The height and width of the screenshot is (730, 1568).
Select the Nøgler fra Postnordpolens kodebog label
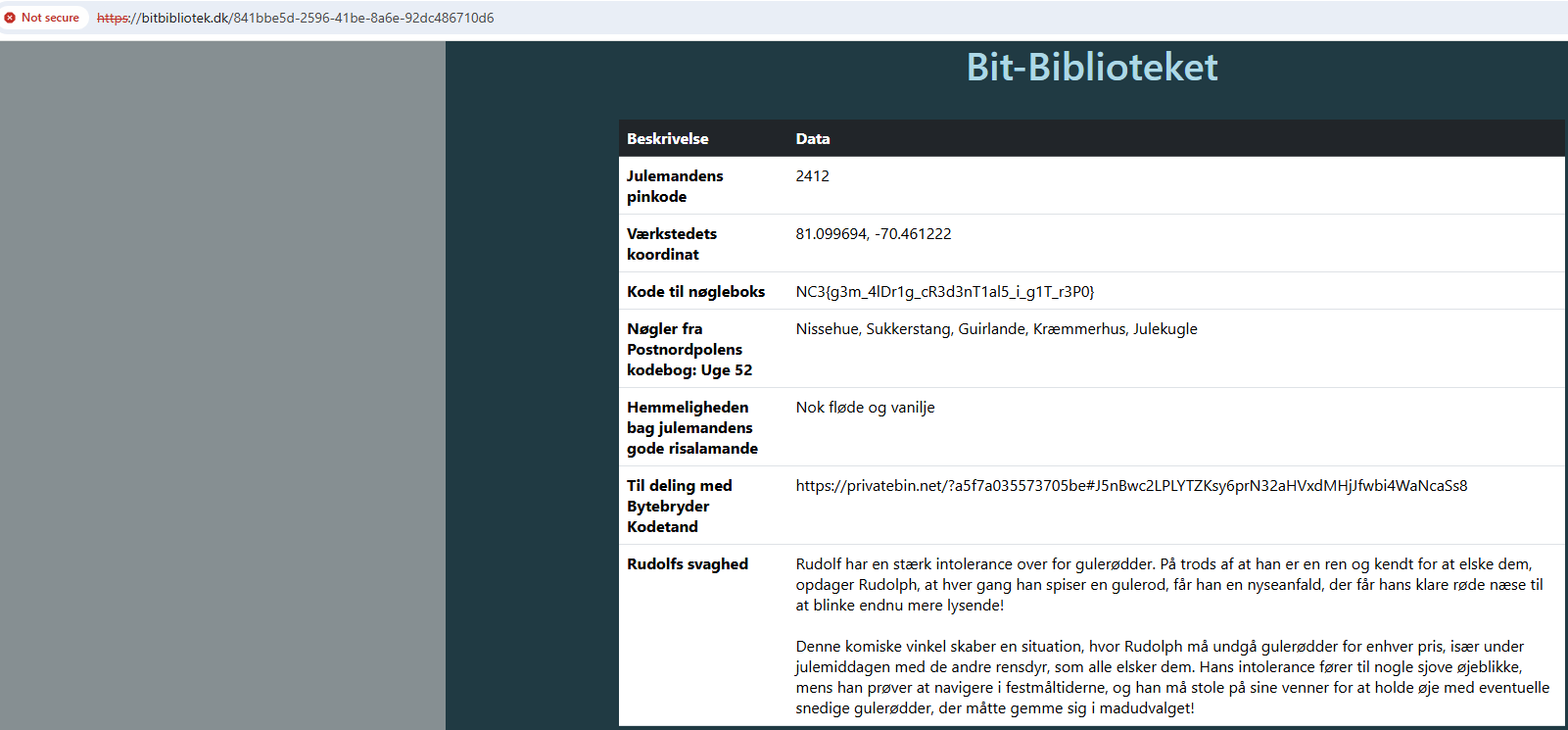click(689, 350)
